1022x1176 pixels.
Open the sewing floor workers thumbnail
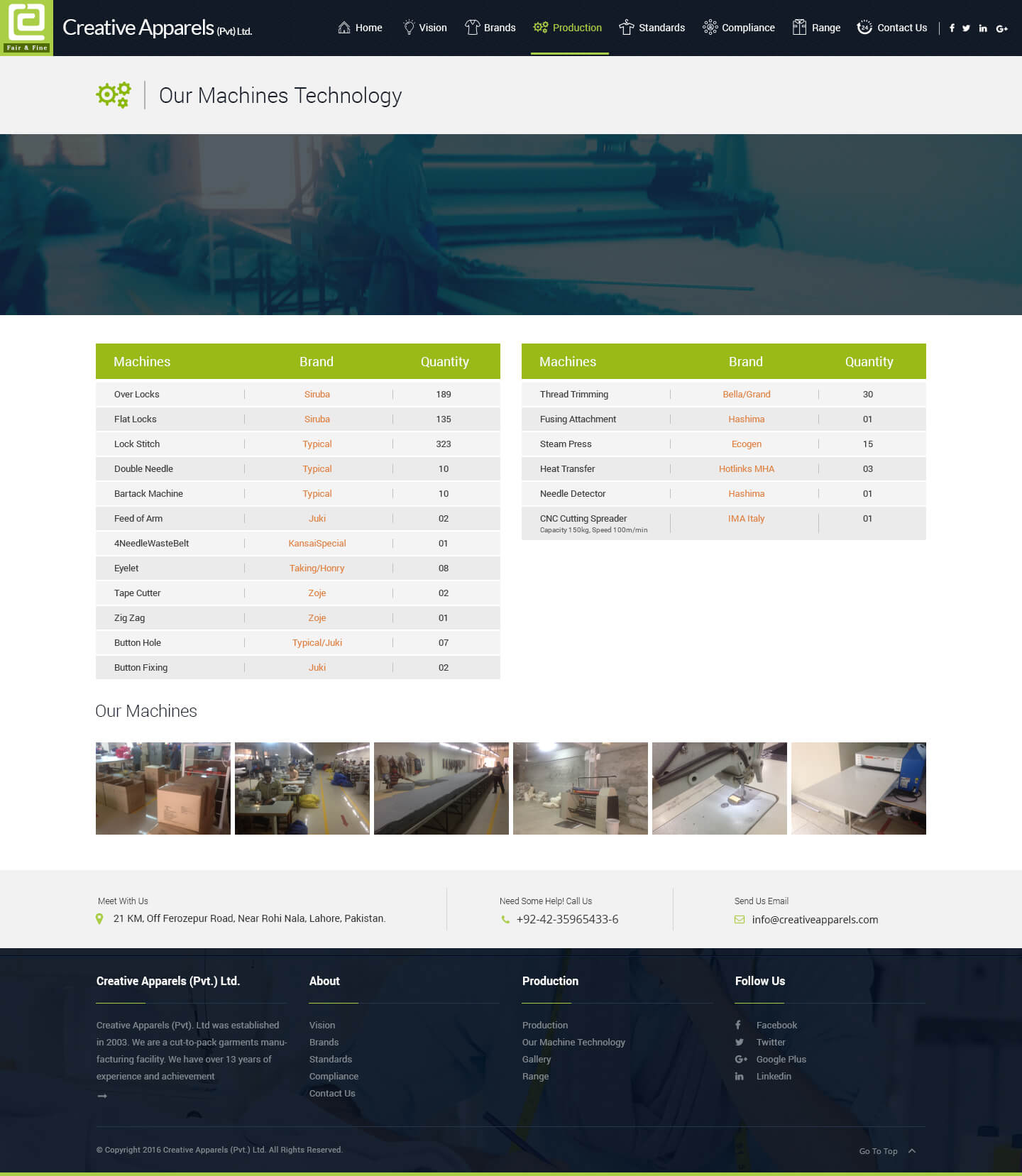point(302,788)
